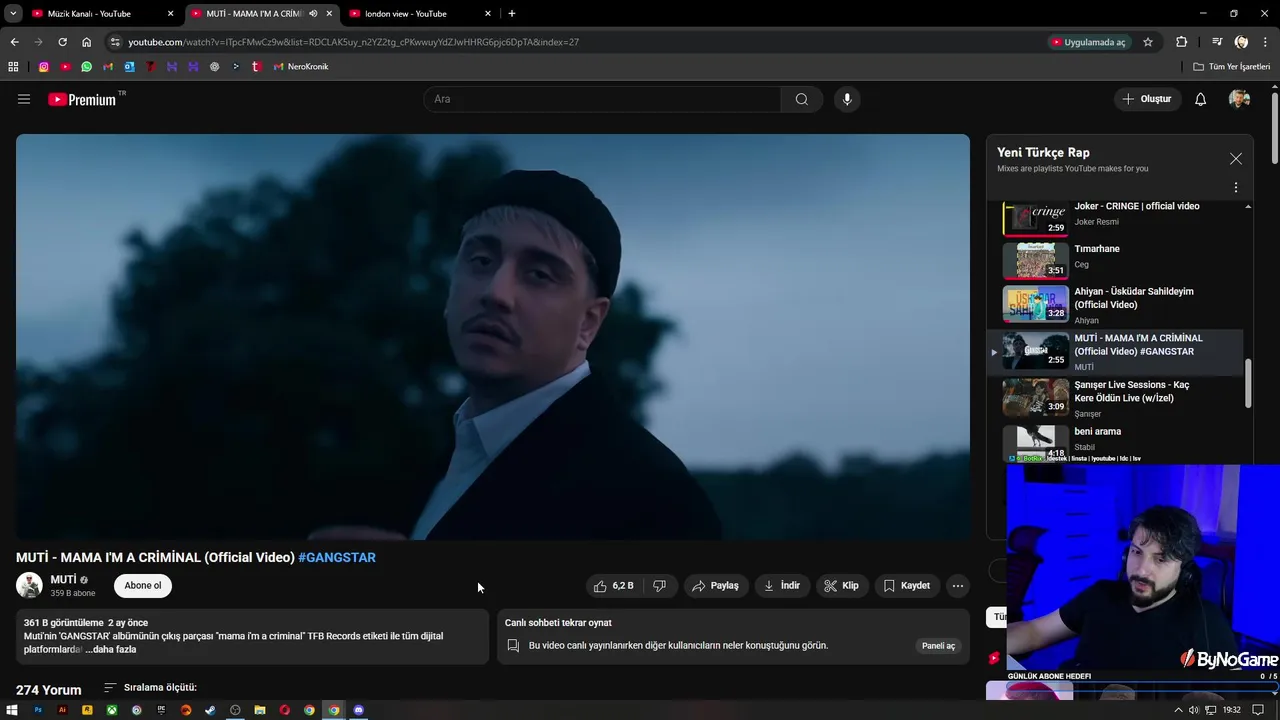Screen dimensions: 1280x720
Task: Open Steam from the taskbar
Action: tap(210, 710)
